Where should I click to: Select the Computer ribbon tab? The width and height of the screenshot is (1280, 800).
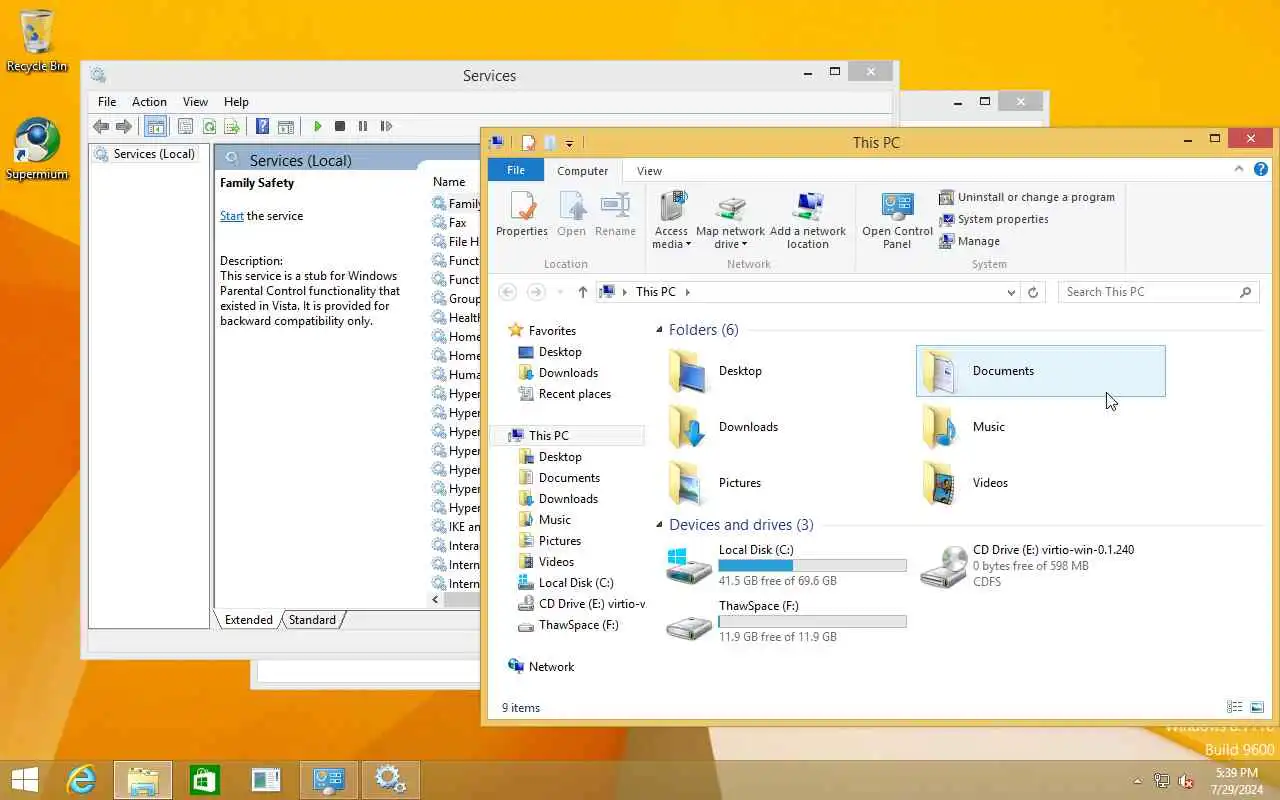(x=583, y=171)
